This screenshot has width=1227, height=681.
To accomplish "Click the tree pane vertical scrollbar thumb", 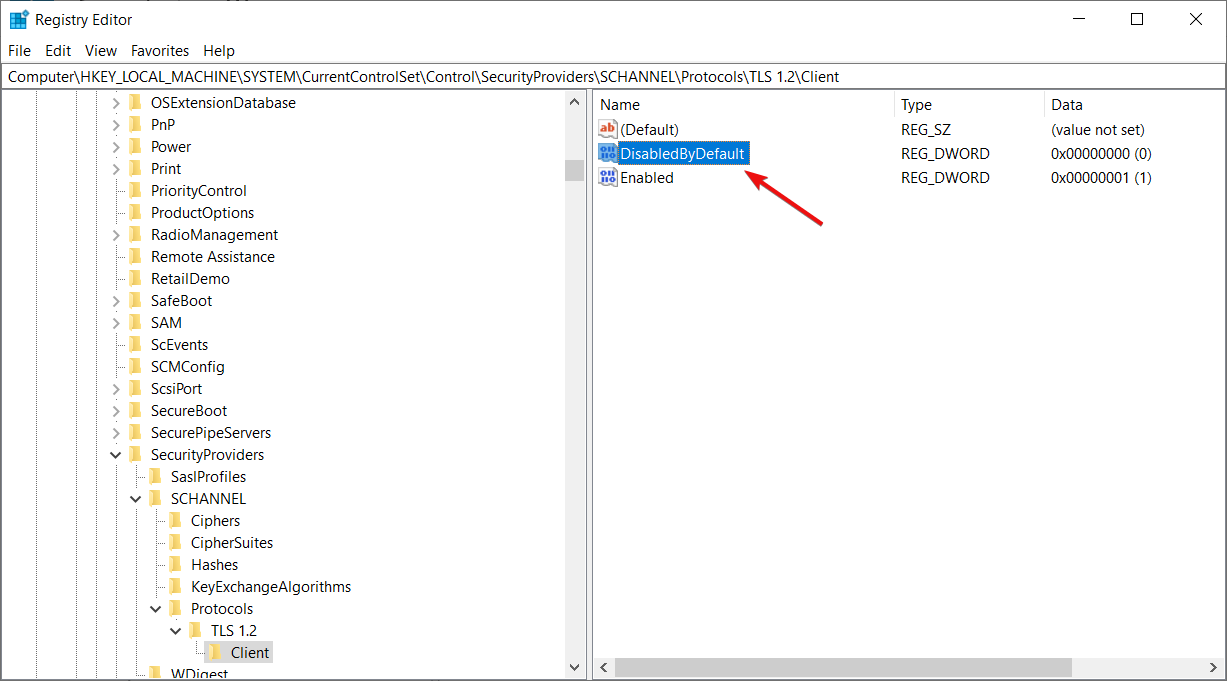I will 574,170.
